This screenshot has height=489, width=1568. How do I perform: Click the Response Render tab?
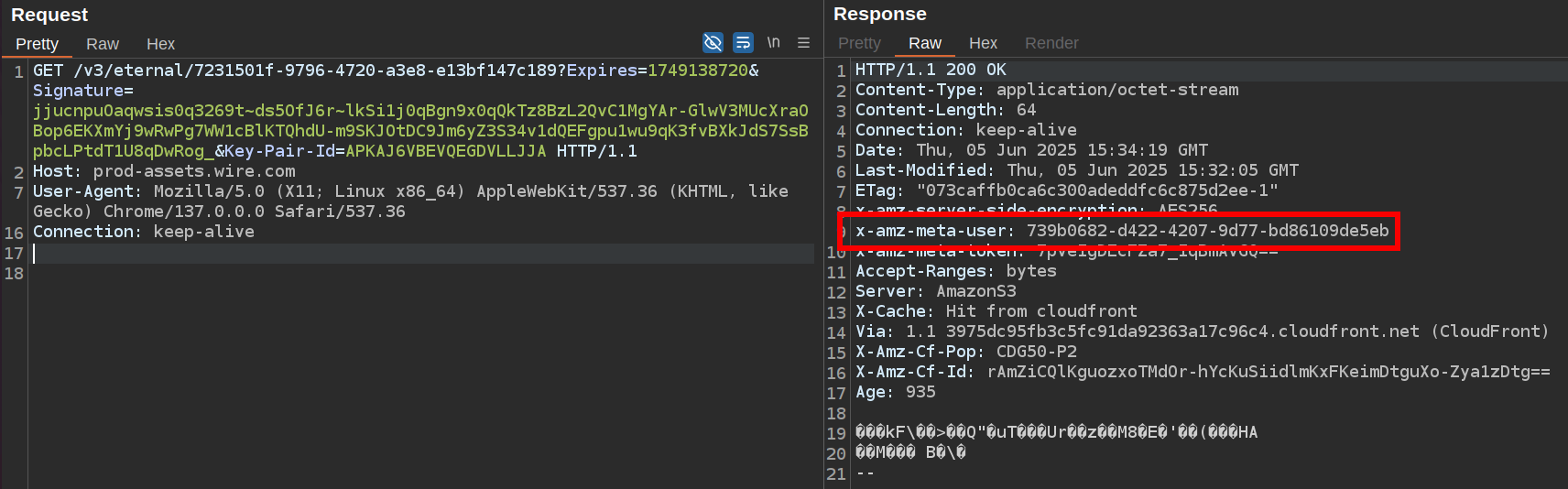tap(1051, 43)
